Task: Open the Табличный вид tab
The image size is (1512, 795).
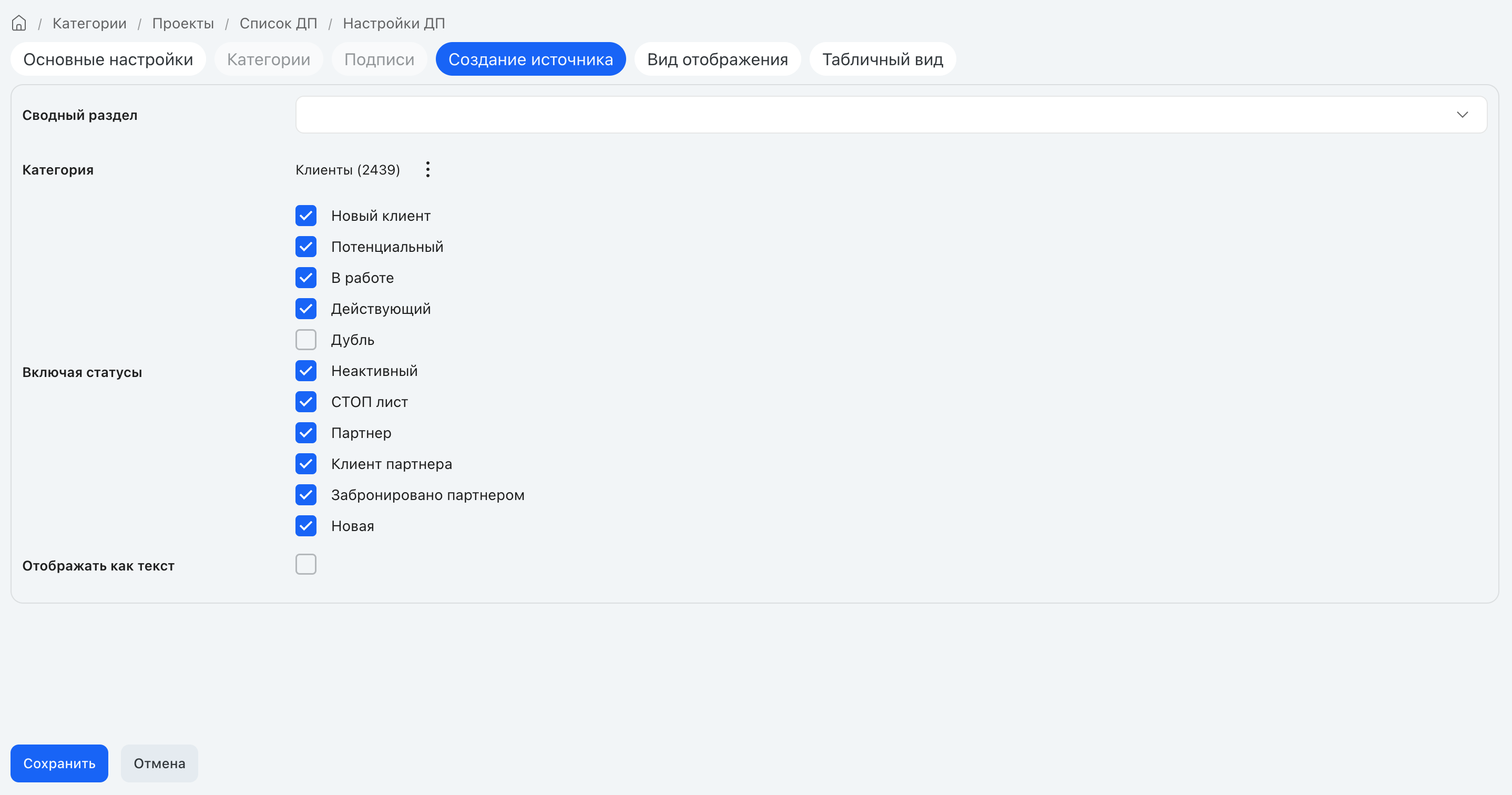Action: click(x=882, y=59)
